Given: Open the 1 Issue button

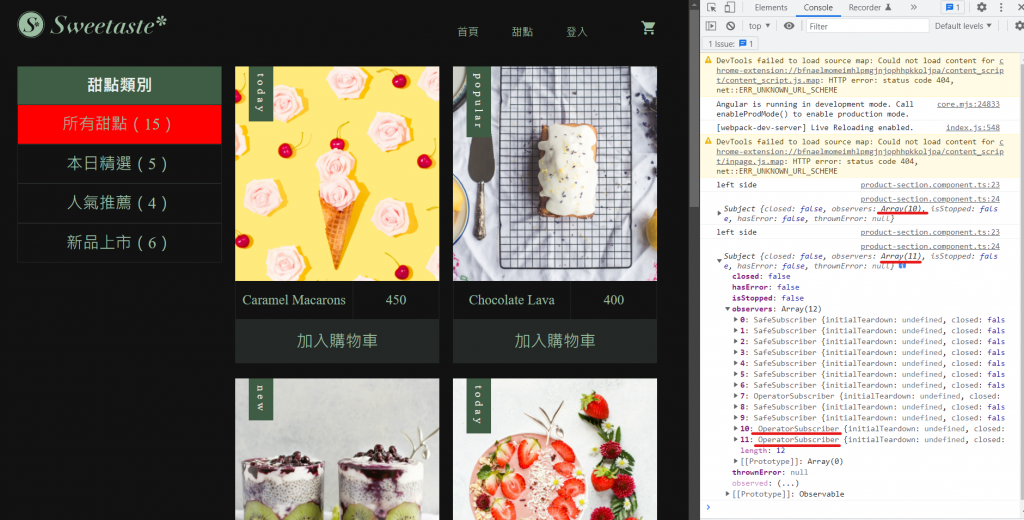Looking at the screenshot, I should click(x=731, y=44).
